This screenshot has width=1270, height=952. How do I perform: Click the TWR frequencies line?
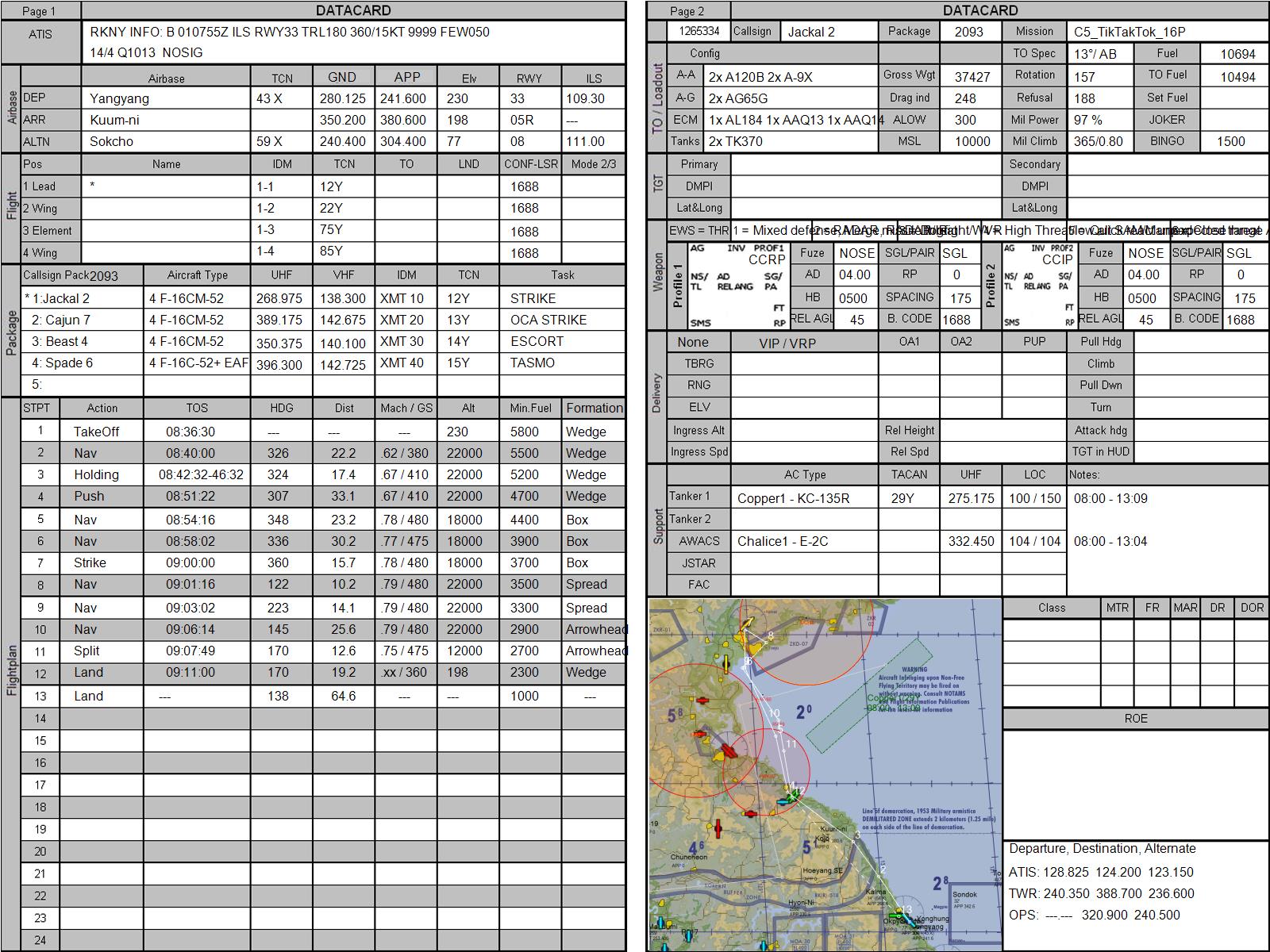click(x=1102, y=893)
